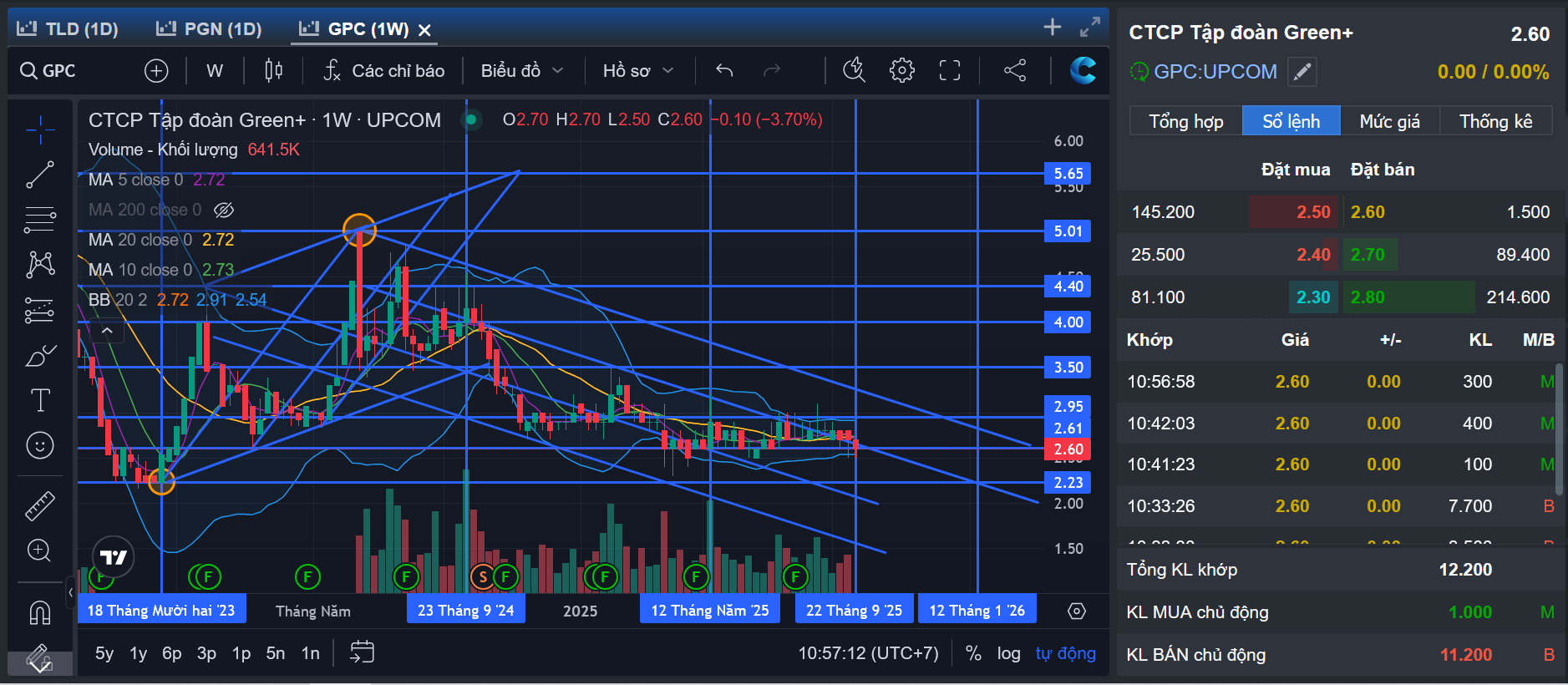Viewport: 1568px width, 685px height.
Task: Click the trades list scrollbar
Action: tap(1559, 429)
